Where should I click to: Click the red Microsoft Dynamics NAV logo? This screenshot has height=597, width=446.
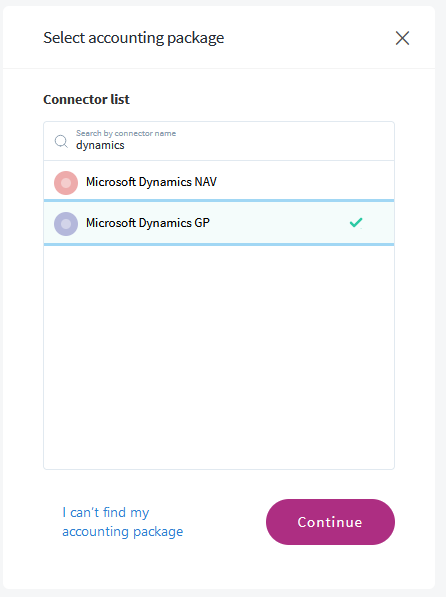pos(66,183)
